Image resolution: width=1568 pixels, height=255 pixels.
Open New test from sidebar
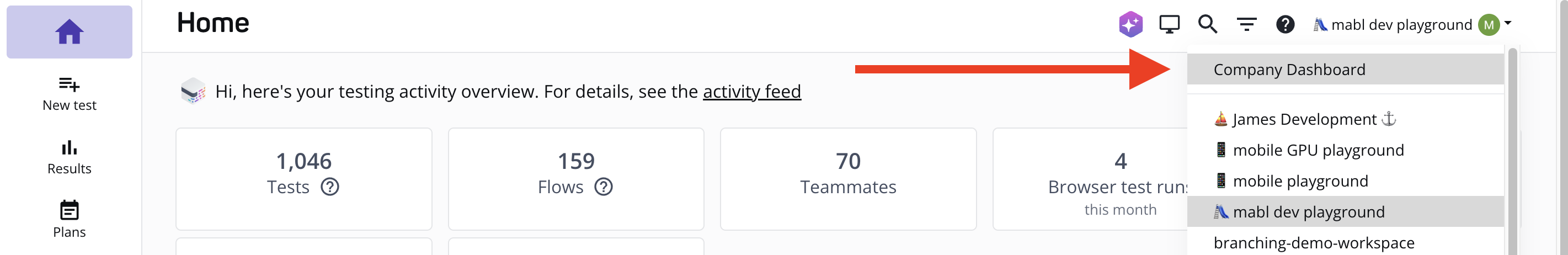(70, 94)
